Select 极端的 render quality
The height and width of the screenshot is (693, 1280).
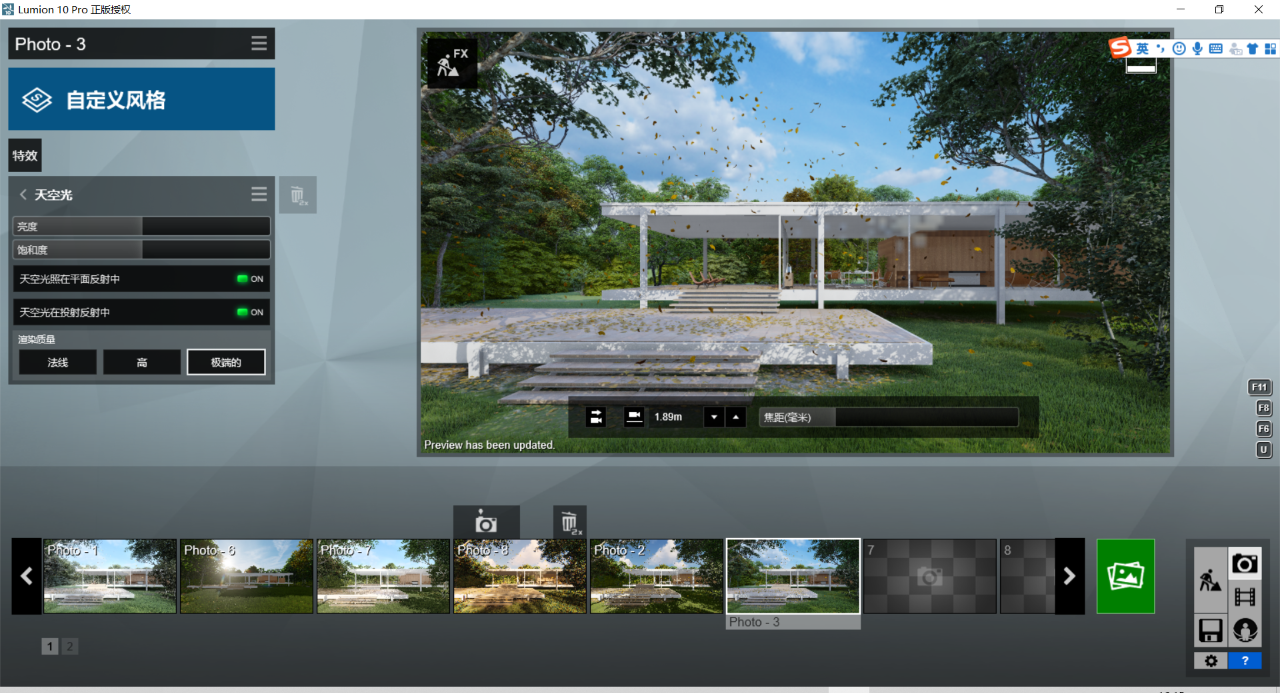click(226, 362)
